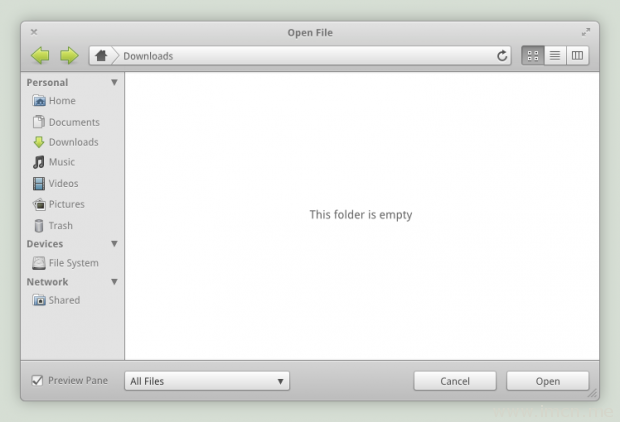The height and width of the screenshot is (422, 620).
Task: Go to Documents in sidebar
Action: [x=73, y=122]
